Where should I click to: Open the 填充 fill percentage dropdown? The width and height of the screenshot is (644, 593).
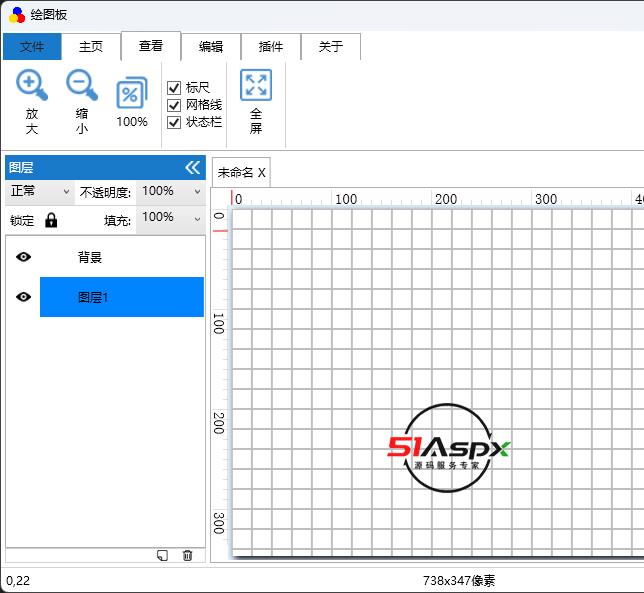pyautogui.click(x=171, y=217)
